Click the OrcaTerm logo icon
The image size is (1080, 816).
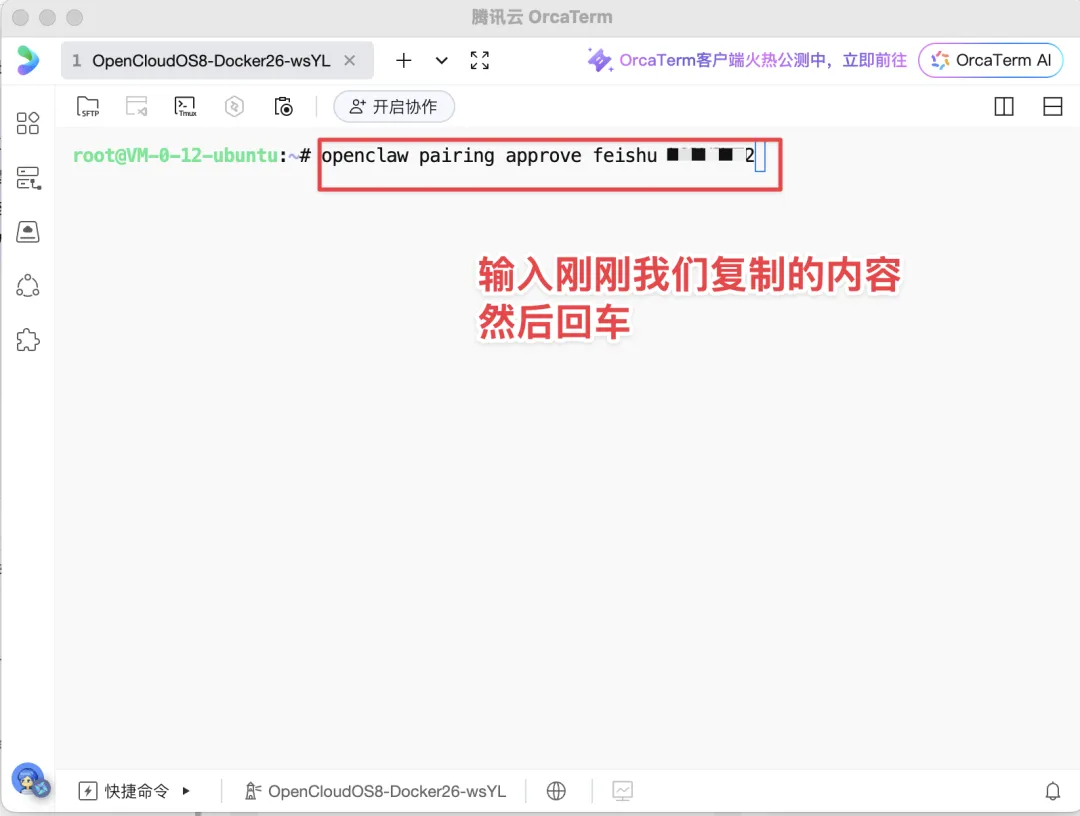pyautogui.click(x=28, y=60)
